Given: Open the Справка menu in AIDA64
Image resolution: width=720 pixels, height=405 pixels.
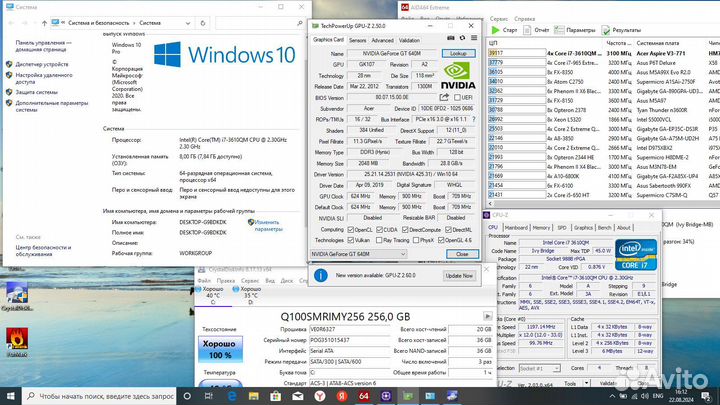Looking at the screenshot, I should point(524,19).
